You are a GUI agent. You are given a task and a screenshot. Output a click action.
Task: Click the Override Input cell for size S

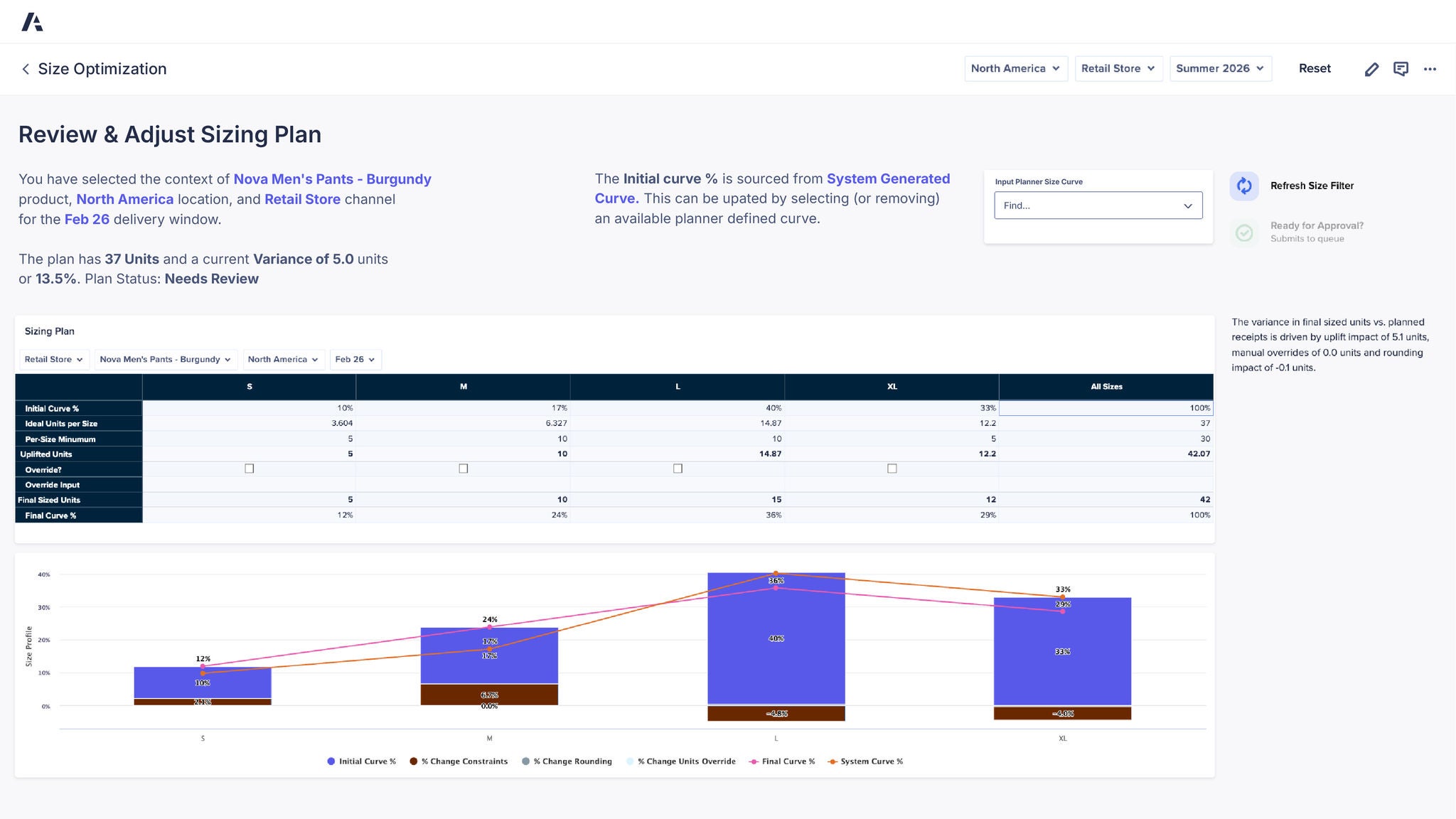(x=250, y=485)
